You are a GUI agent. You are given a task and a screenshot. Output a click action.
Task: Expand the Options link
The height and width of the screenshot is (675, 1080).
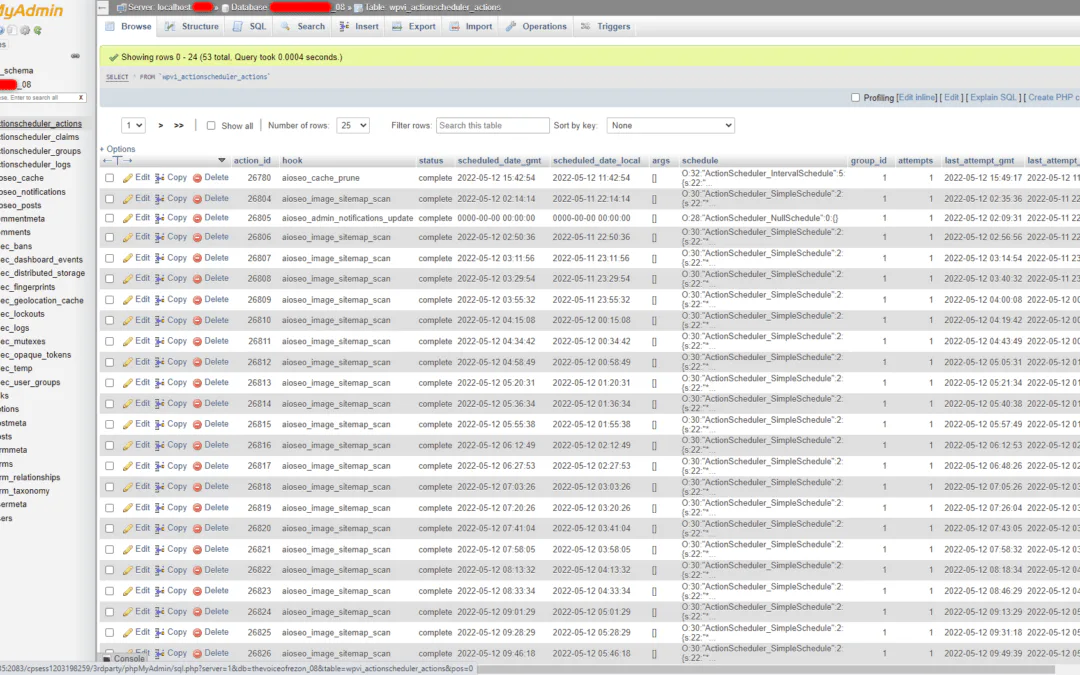(x=118, y=149)
